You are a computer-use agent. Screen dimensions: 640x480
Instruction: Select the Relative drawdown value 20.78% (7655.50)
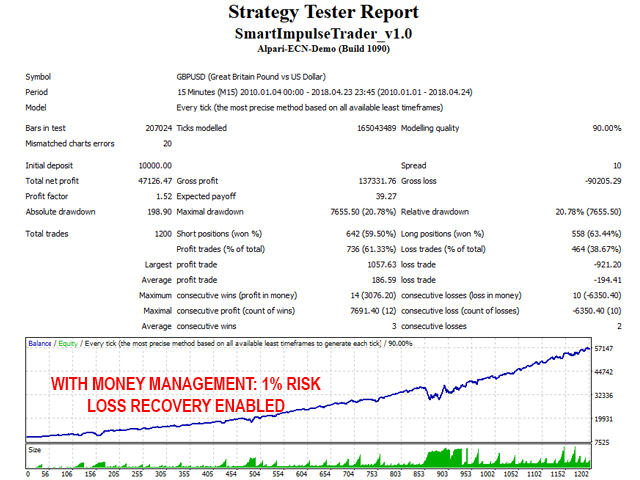tap(588, 212)
